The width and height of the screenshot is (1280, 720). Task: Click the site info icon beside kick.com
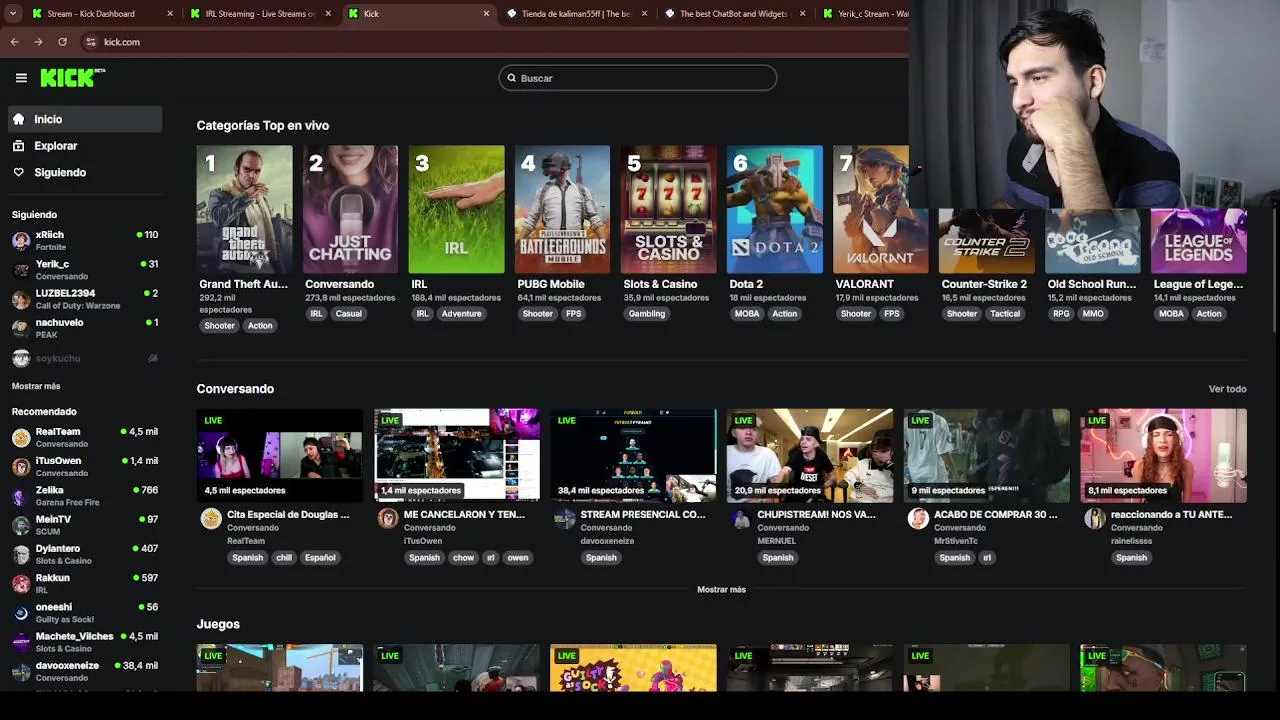[90, 42]
